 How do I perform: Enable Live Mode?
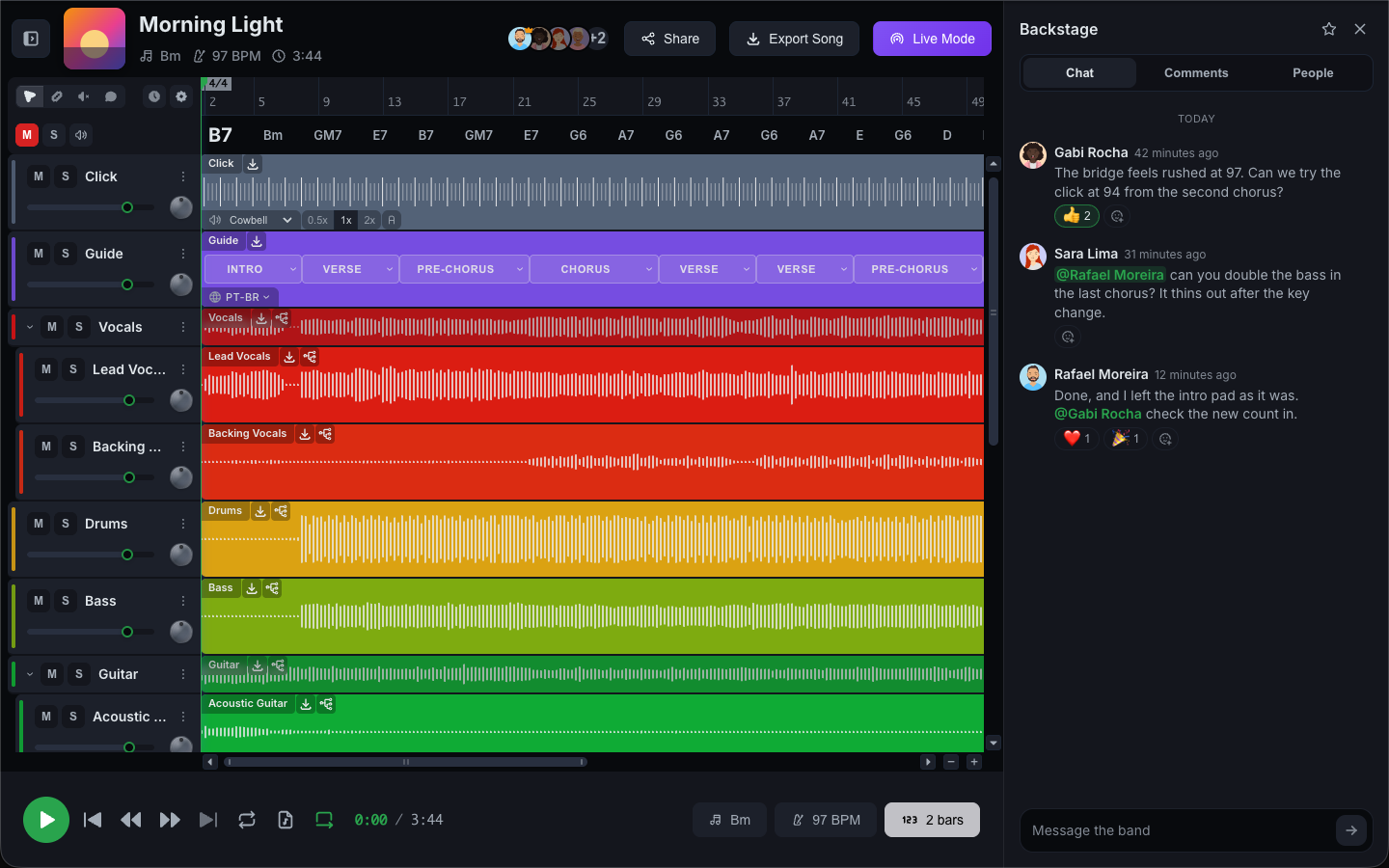(932, 39)
